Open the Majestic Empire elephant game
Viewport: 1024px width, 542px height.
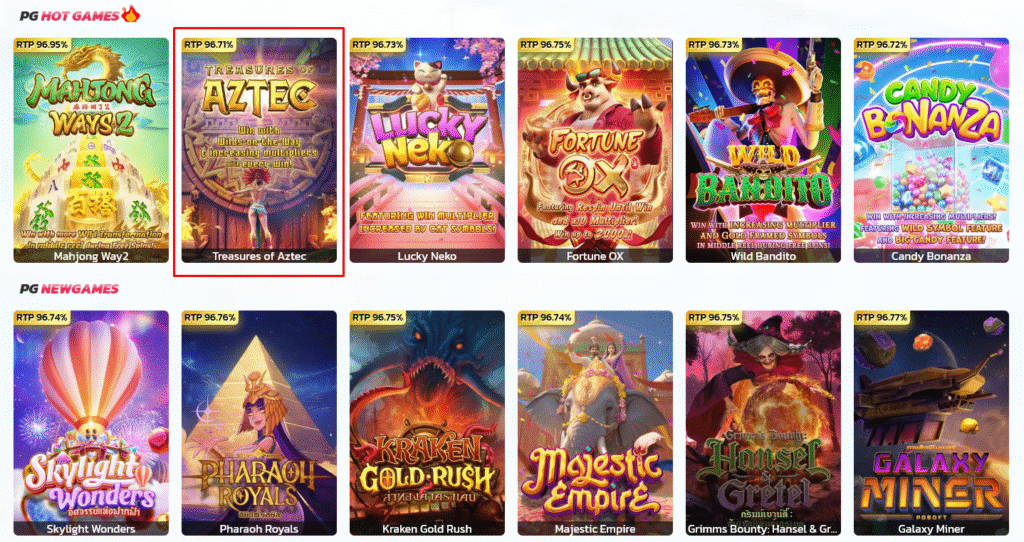click(595, 423)
